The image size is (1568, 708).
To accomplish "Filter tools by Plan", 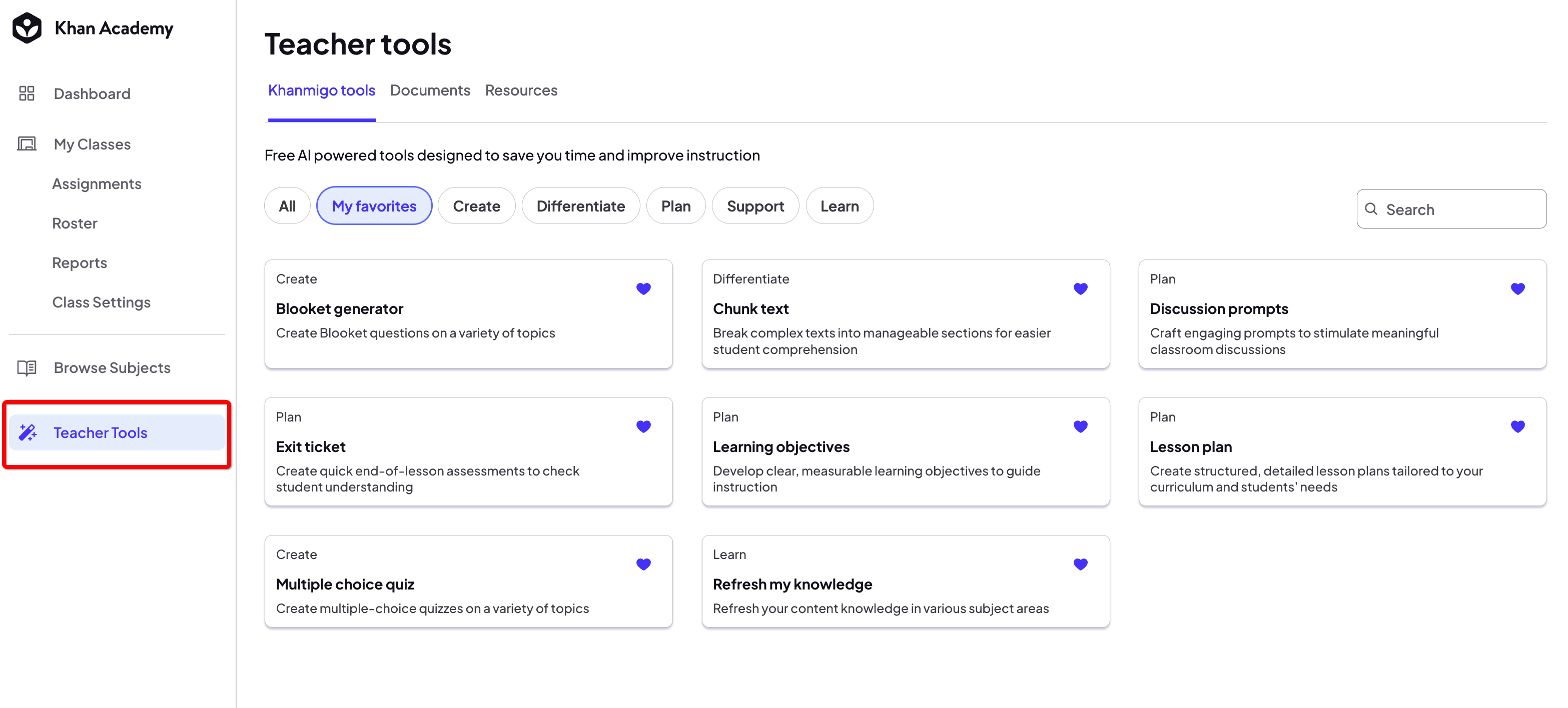I will coord(675,206).
